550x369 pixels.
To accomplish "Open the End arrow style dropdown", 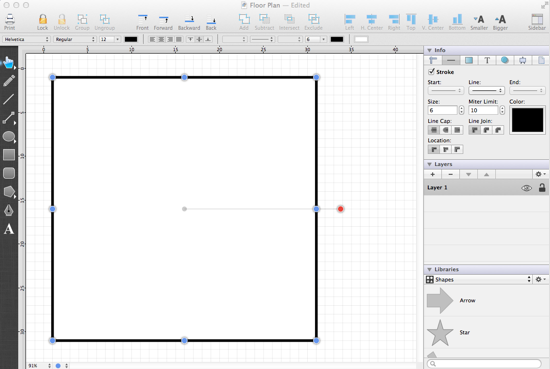I will 527,90.
